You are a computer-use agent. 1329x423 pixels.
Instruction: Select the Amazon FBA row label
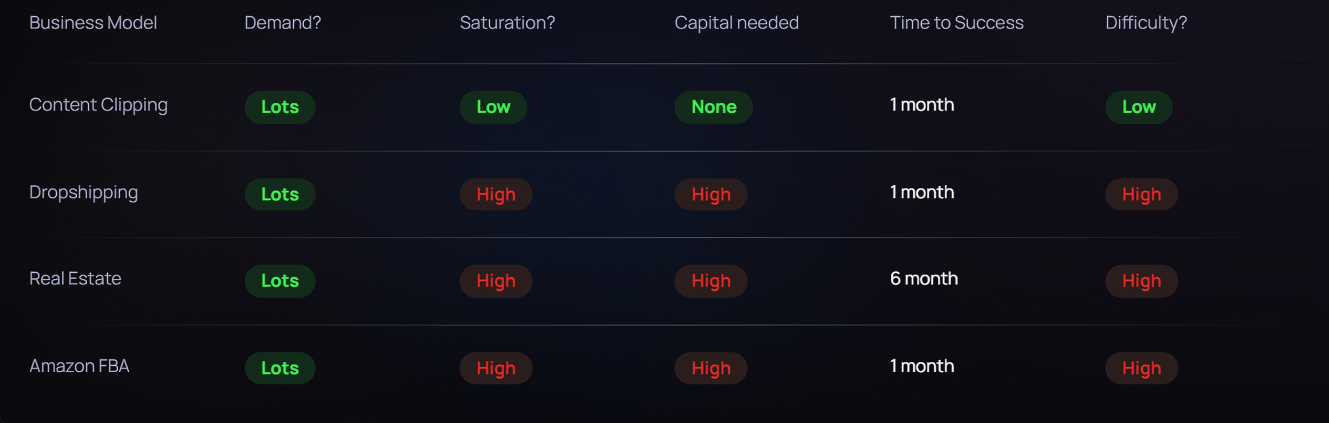(79, 366)
